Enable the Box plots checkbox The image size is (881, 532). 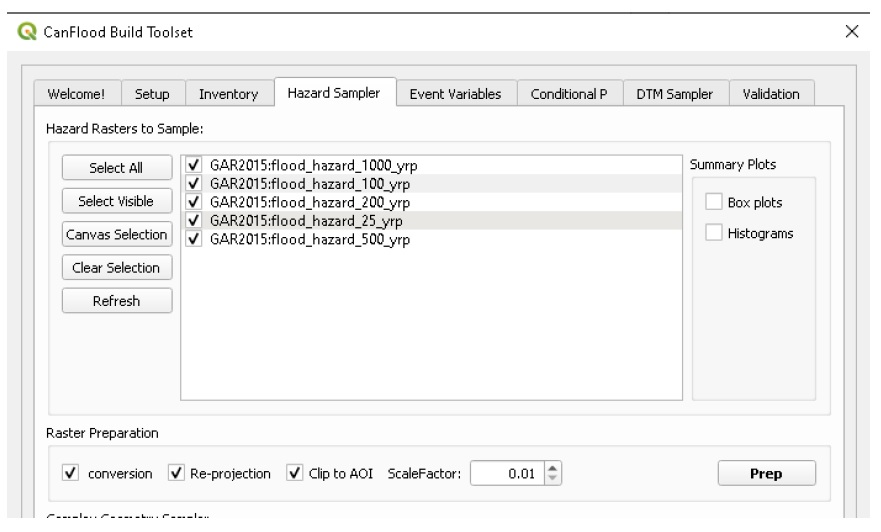[714, 202]
